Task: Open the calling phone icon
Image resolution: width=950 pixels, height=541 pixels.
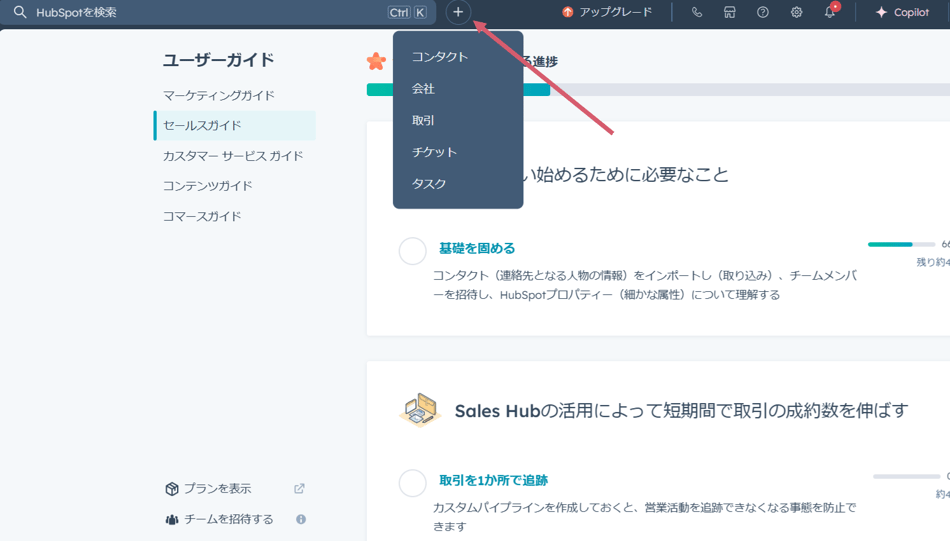Action: point(697,12)
